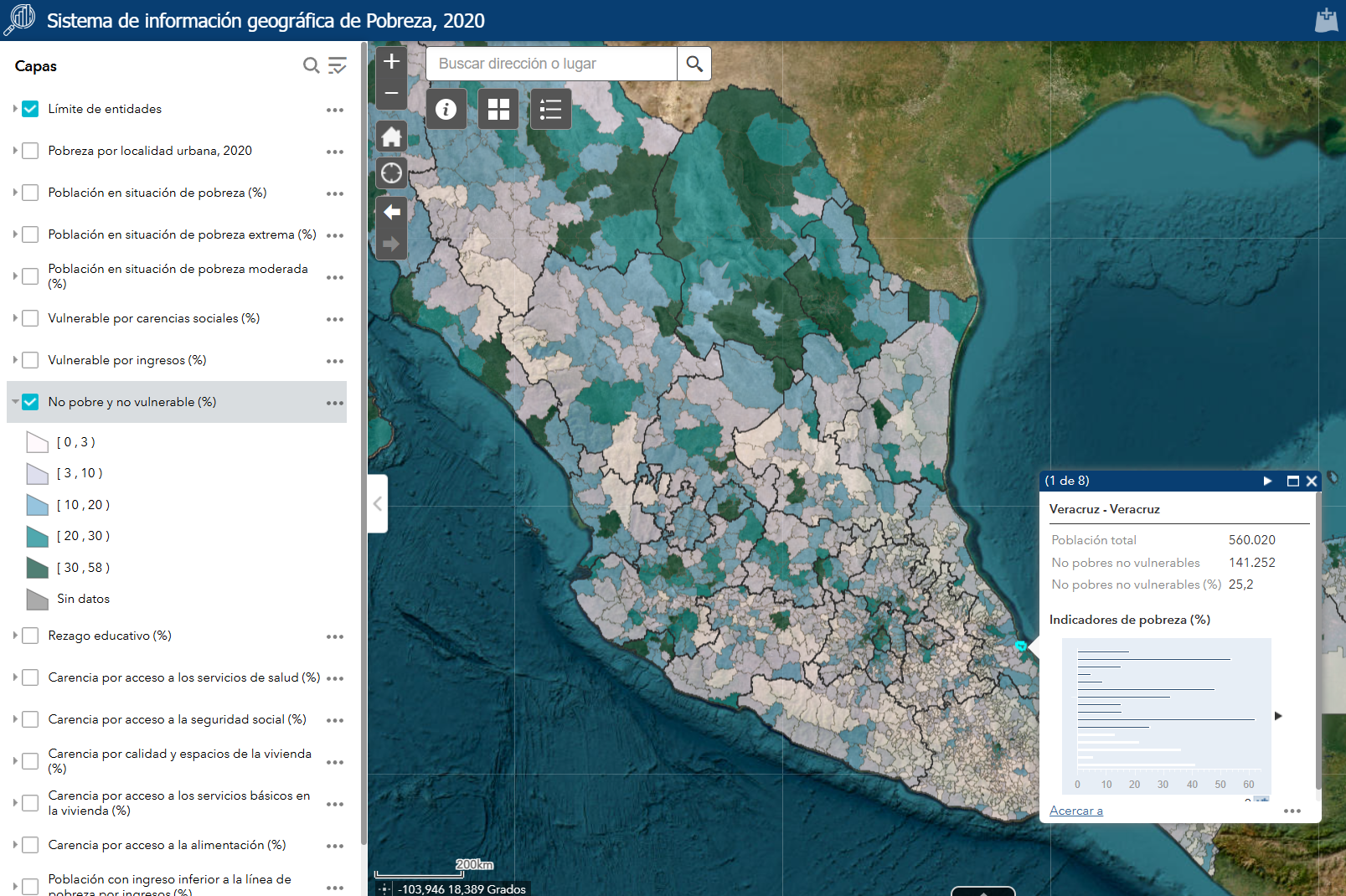The width and height of the screenshot is (1346, 896).
Task: Open popup more options ellipsis
Action: 1292,811
